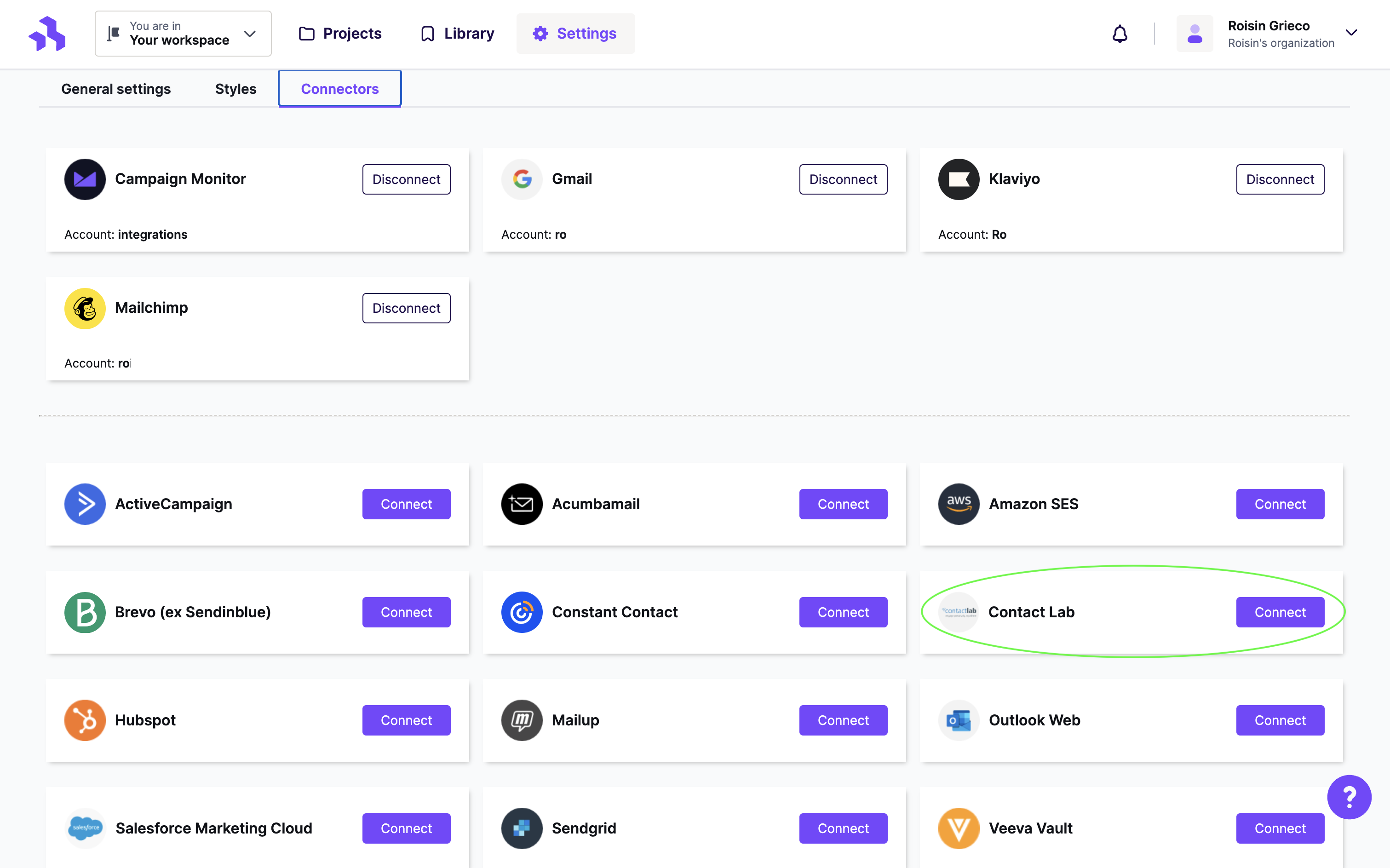Click the Campaign Monitor logo icon
This screenshot has height=868, width=1390.
[85, 179]
